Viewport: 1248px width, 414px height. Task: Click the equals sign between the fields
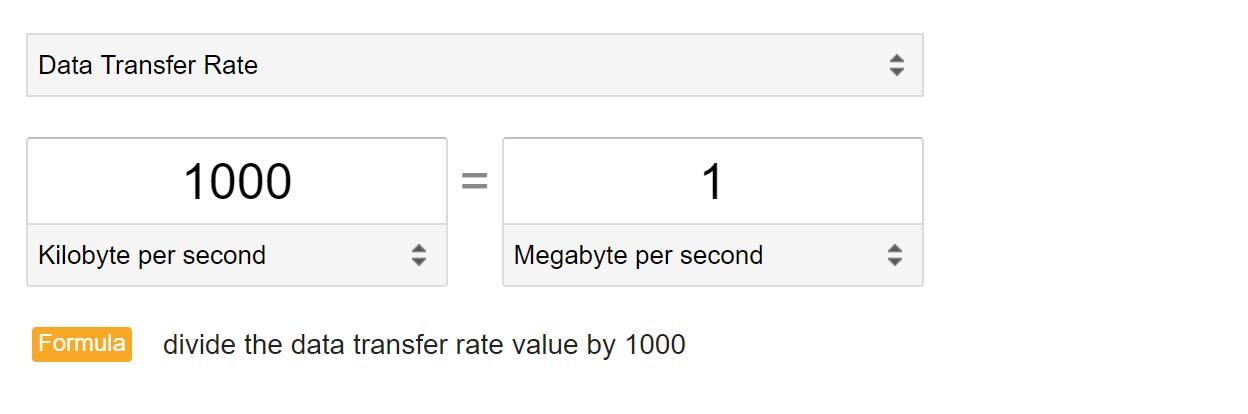[474, 182]
